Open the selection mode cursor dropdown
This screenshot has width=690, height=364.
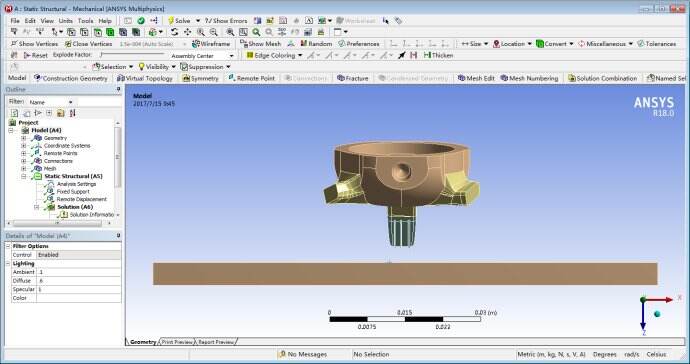57,32
